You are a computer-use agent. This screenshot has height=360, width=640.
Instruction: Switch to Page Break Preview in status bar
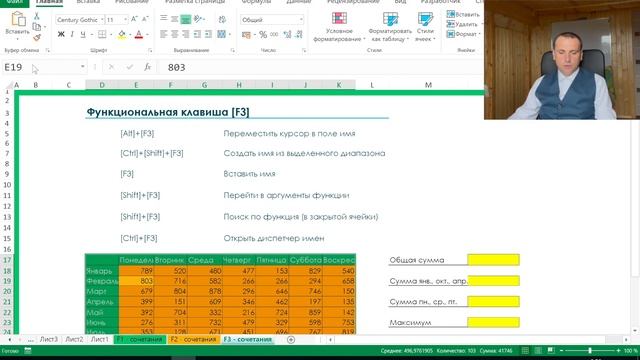[x=551, y=351]
